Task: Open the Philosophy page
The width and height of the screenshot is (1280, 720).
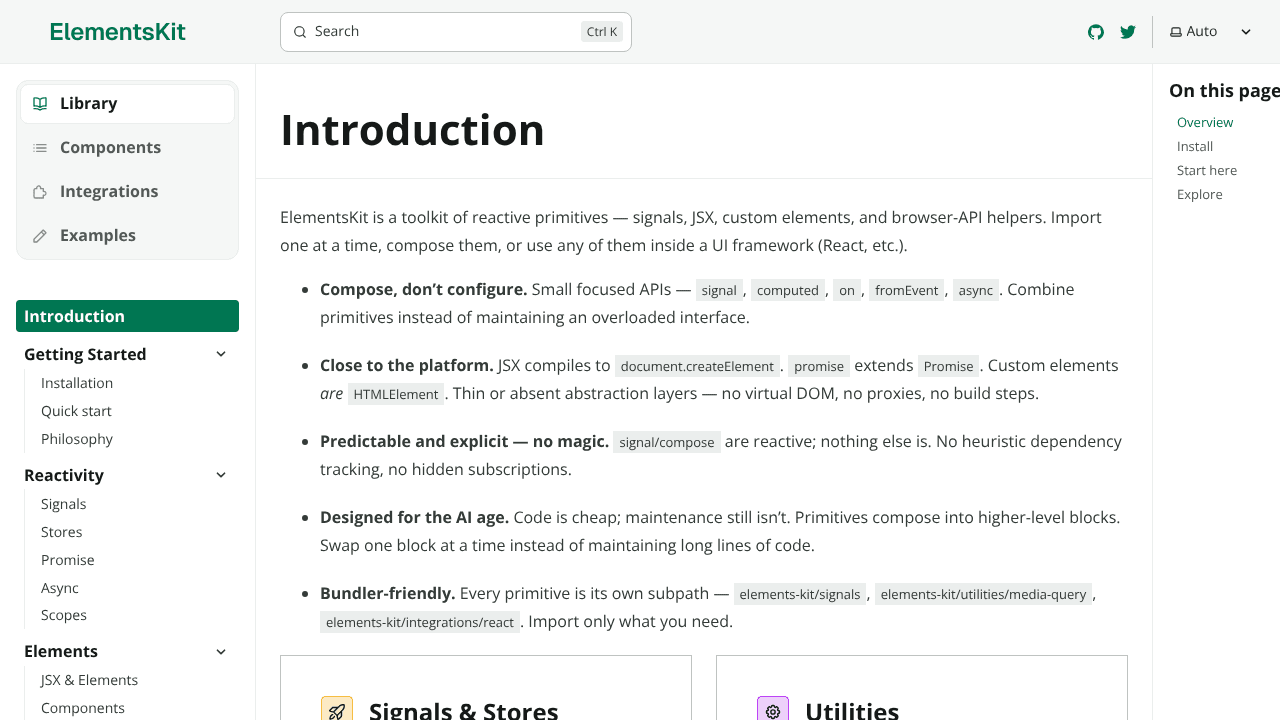Action: 77,439
